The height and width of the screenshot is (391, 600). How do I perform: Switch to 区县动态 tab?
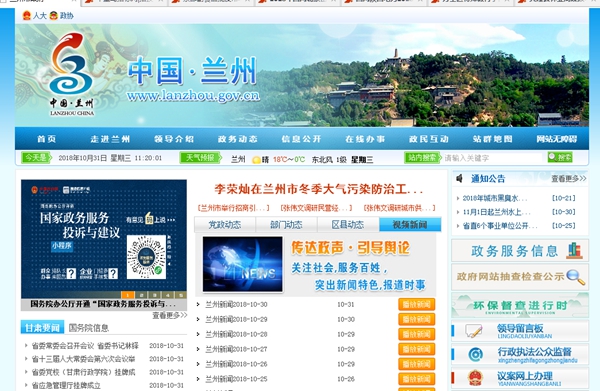coord(348,225)
